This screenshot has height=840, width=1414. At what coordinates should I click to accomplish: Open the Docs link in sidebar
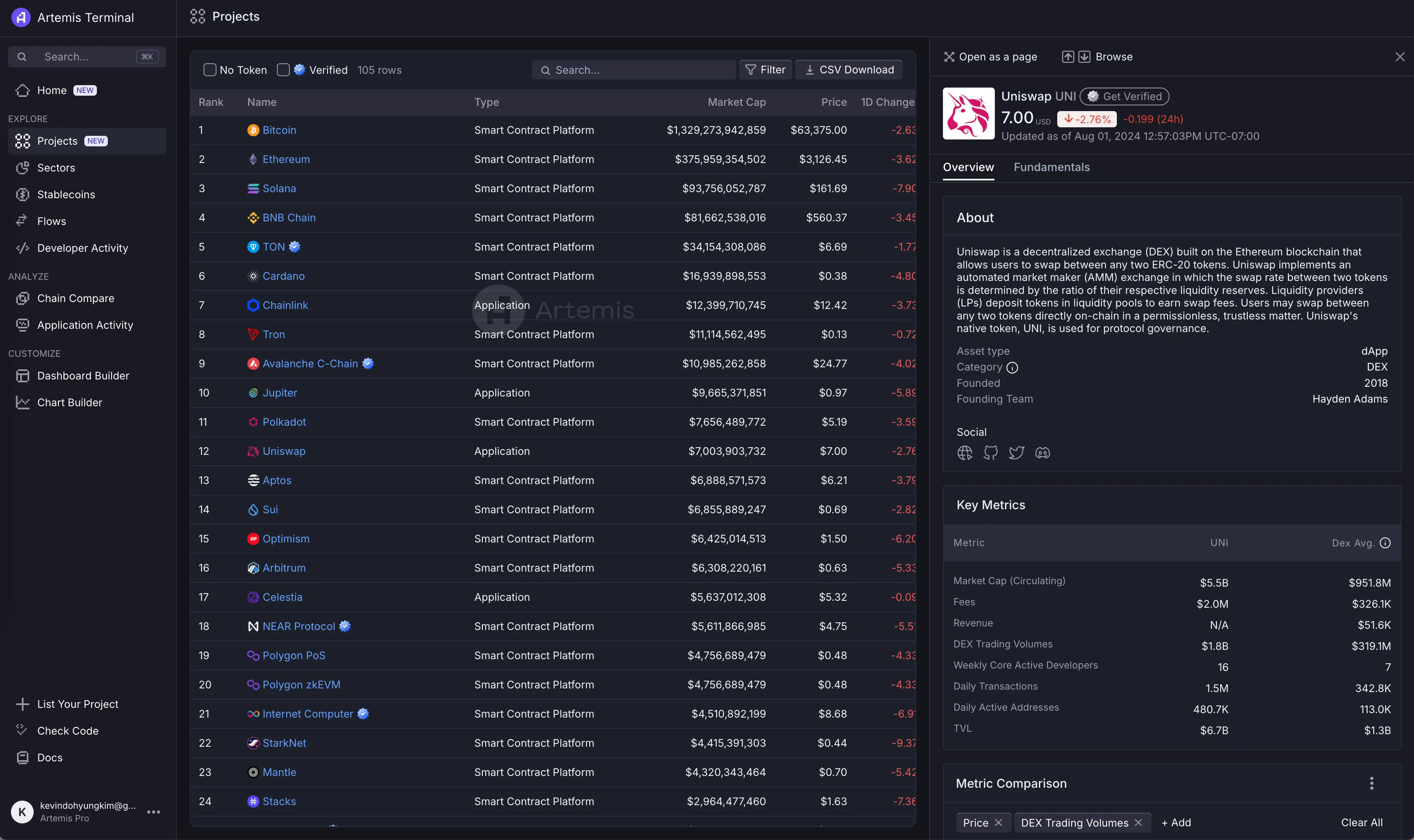click(87, 757)
